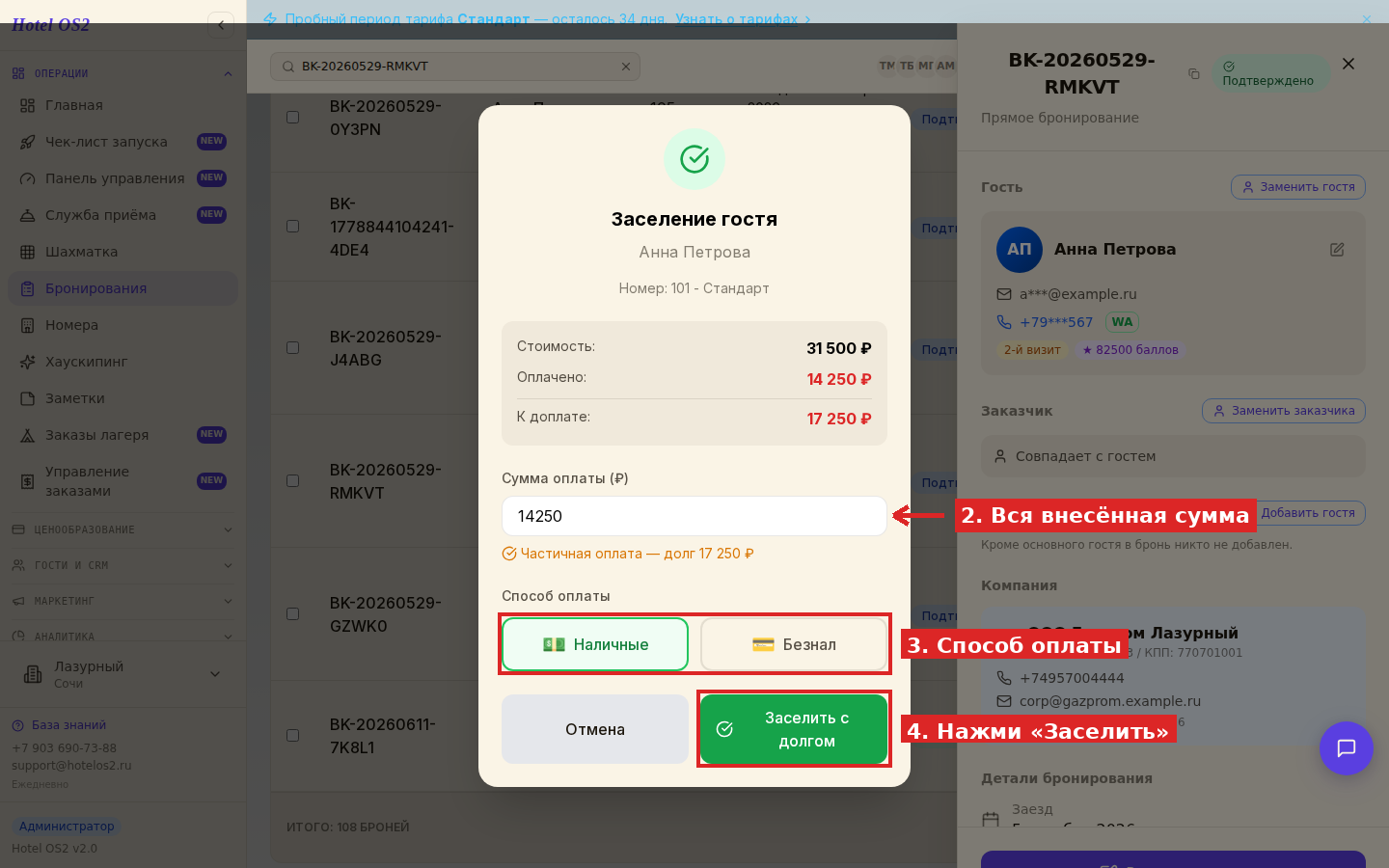Click the search box with BK-20260529-RMKVT
The image size is (1389, 868).
455,67
